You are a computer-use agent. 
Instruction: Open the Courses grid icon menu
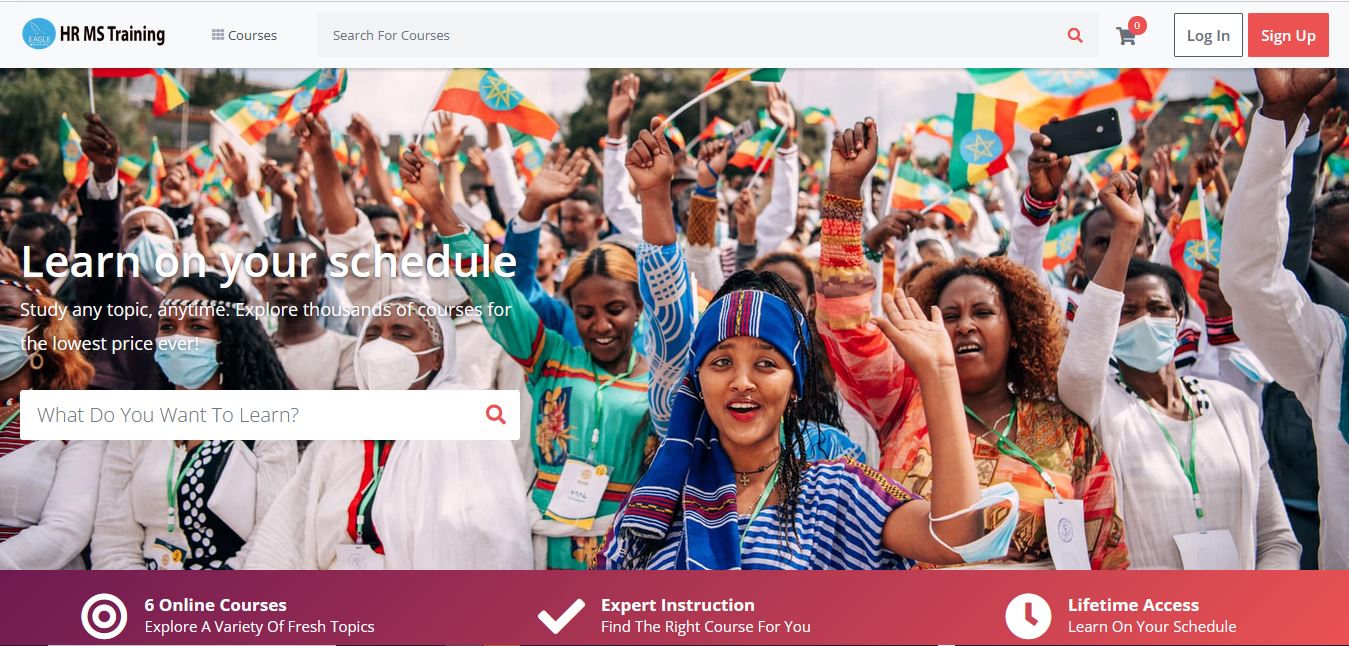pos(218,35)
